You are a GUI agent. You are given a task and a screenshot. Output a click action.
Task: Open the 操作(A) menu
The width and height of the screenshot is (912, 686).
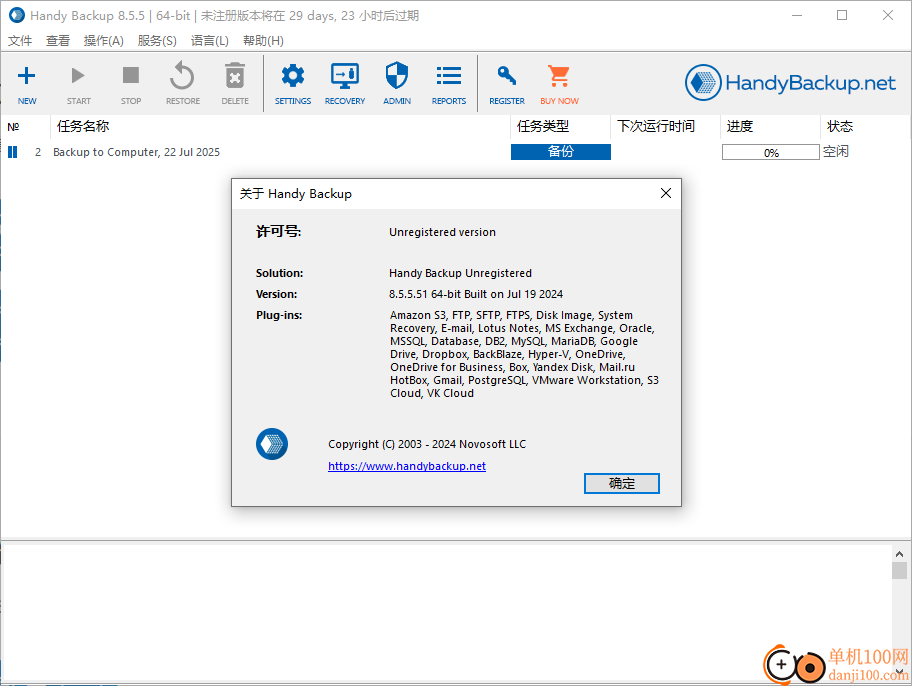click(x=104, y=41)
